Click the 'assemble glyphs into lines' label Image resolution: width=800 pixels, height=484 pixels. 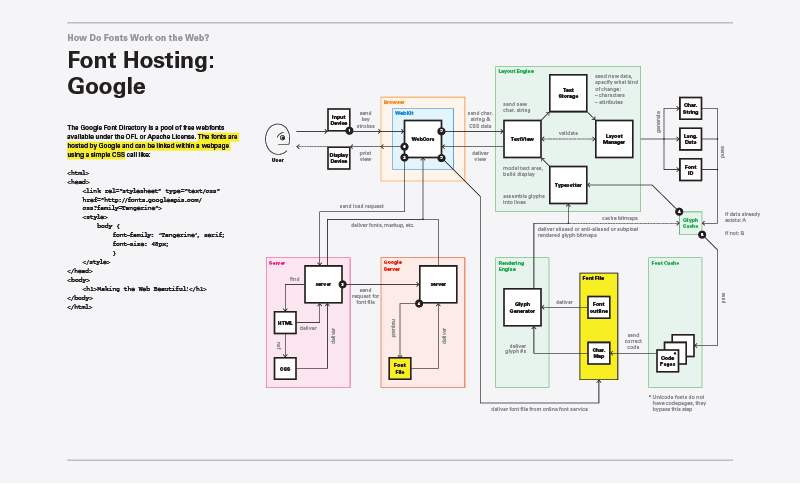(x=523, y=199)
